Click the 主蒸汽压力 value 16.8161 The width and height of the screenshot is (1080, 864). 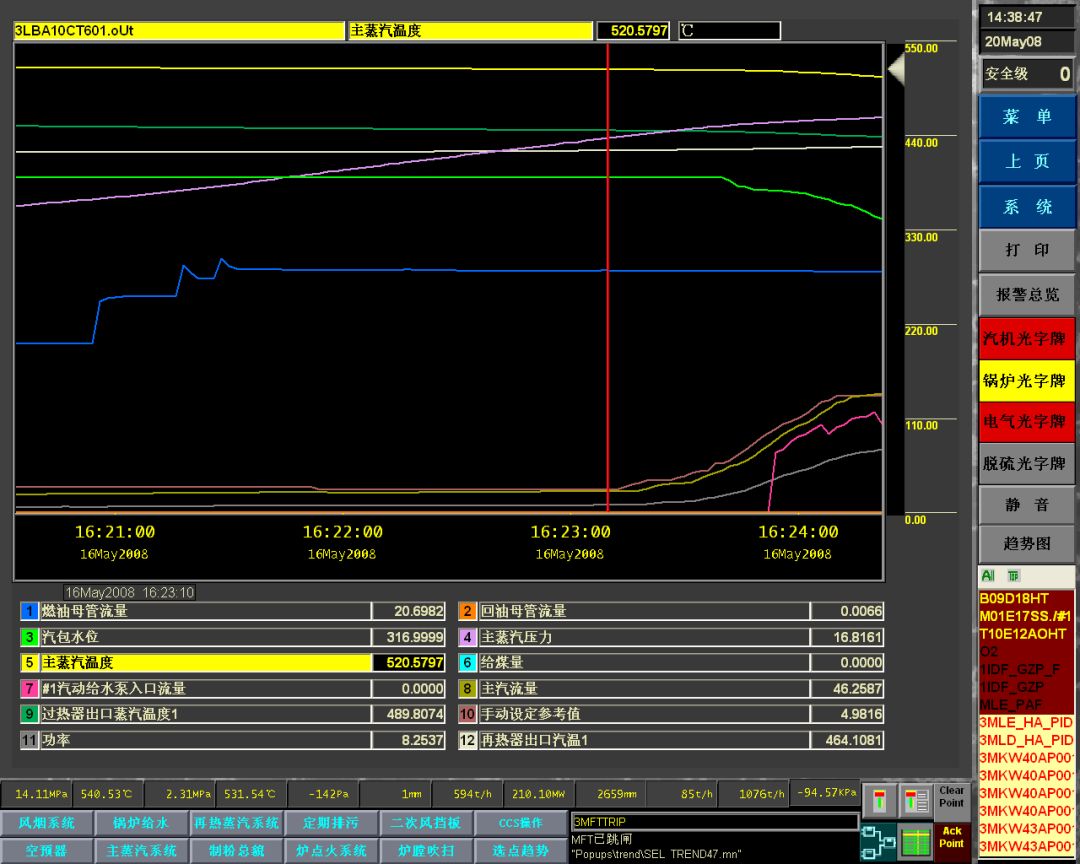(x=847, y=637)
